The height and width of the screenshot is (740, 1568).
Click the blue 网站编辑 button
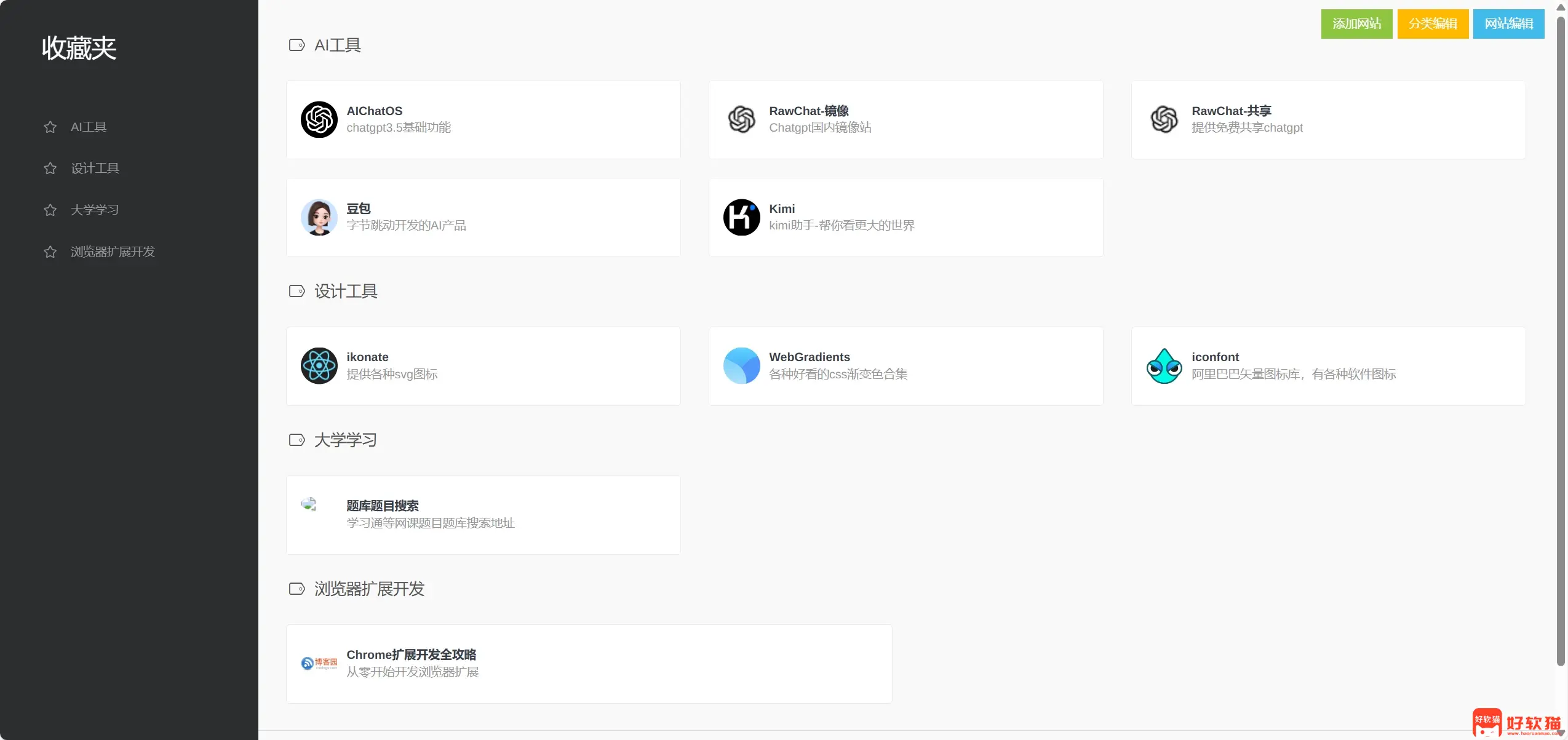1508,24
